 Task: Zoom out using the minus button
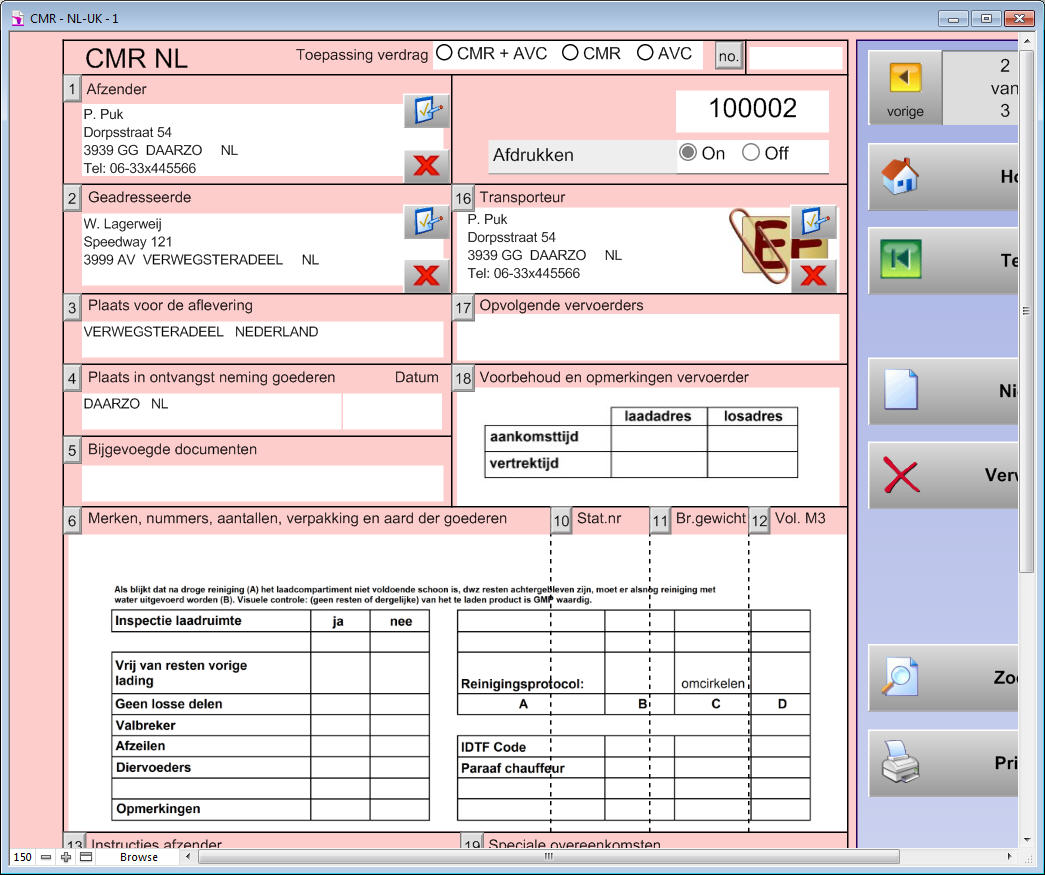46,857
